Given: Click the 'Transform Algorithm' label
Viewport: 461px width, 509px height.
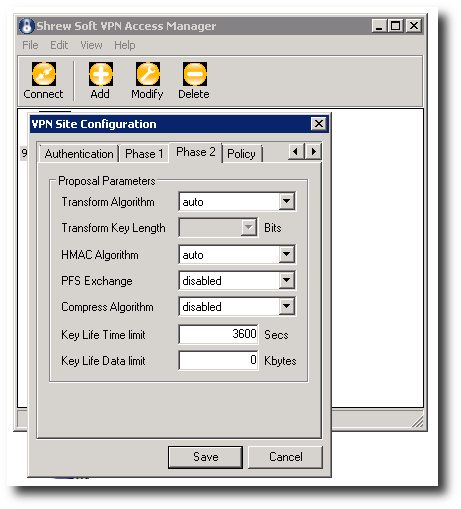Looking at the screenshot, I should click(x=108, y=202).
